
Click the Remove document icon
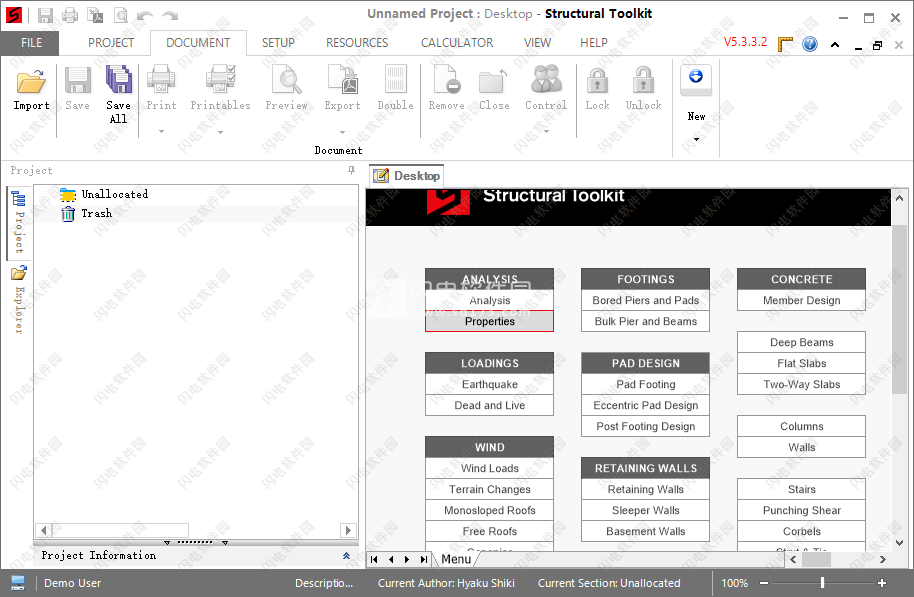coord(447,79)
